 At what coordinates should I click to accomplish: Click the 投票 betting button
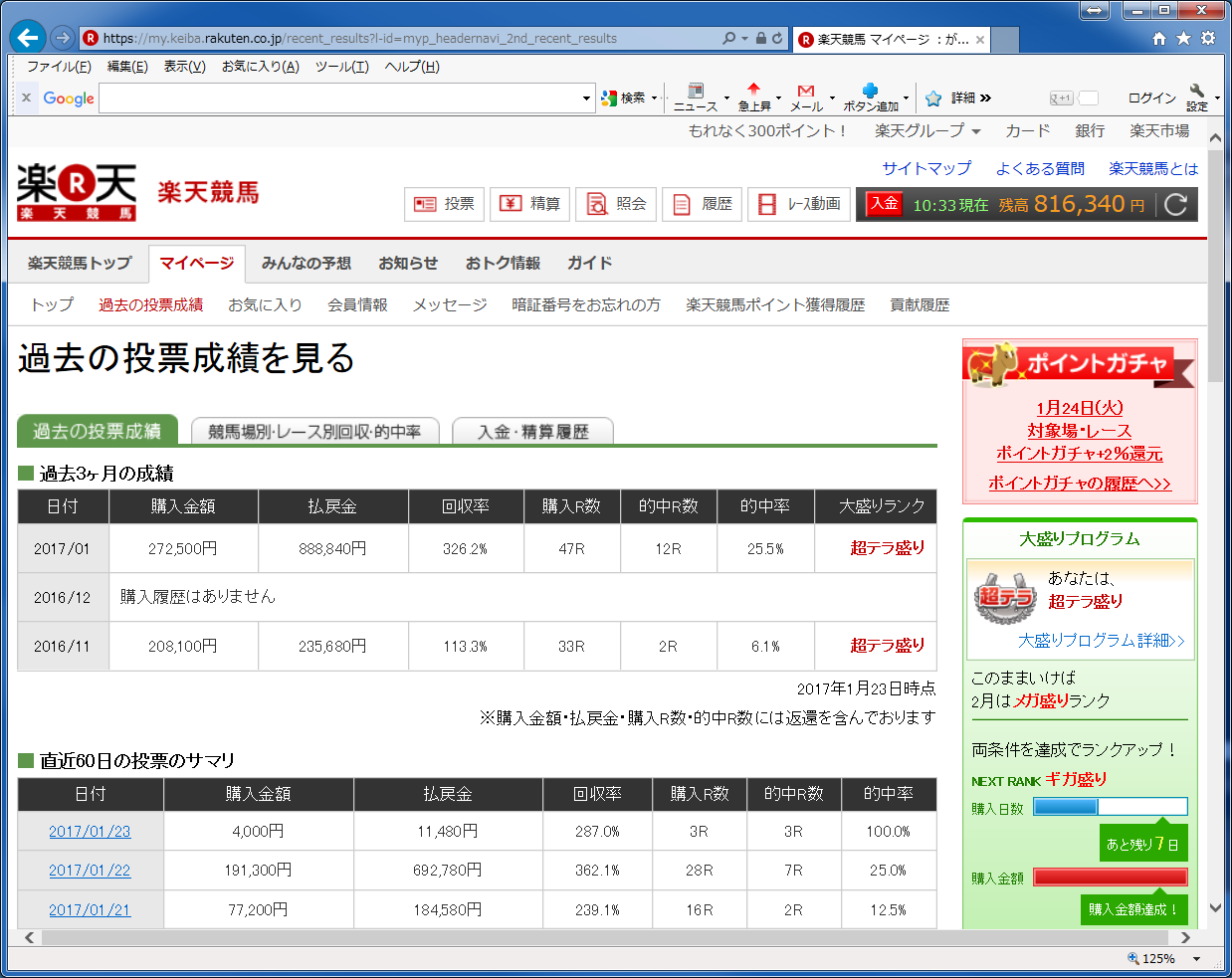click(444, 204)
